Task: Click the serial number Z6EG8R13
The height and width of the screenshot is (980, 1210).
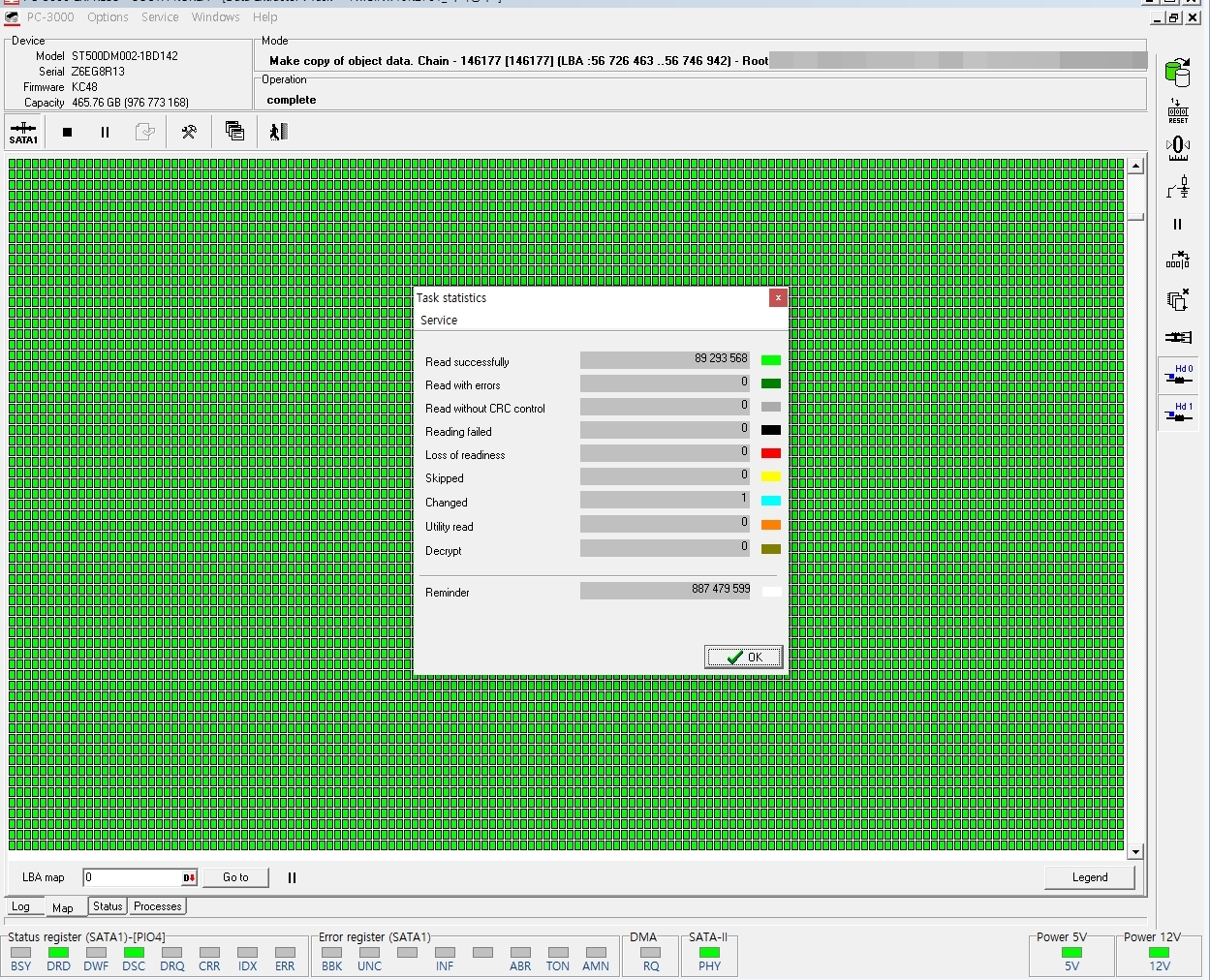Action: click(x=98, y=72)
